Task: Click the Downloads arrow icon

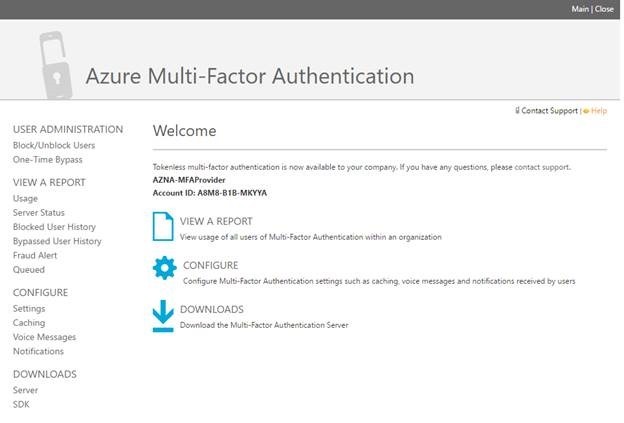Action: (x=163, y=316)
